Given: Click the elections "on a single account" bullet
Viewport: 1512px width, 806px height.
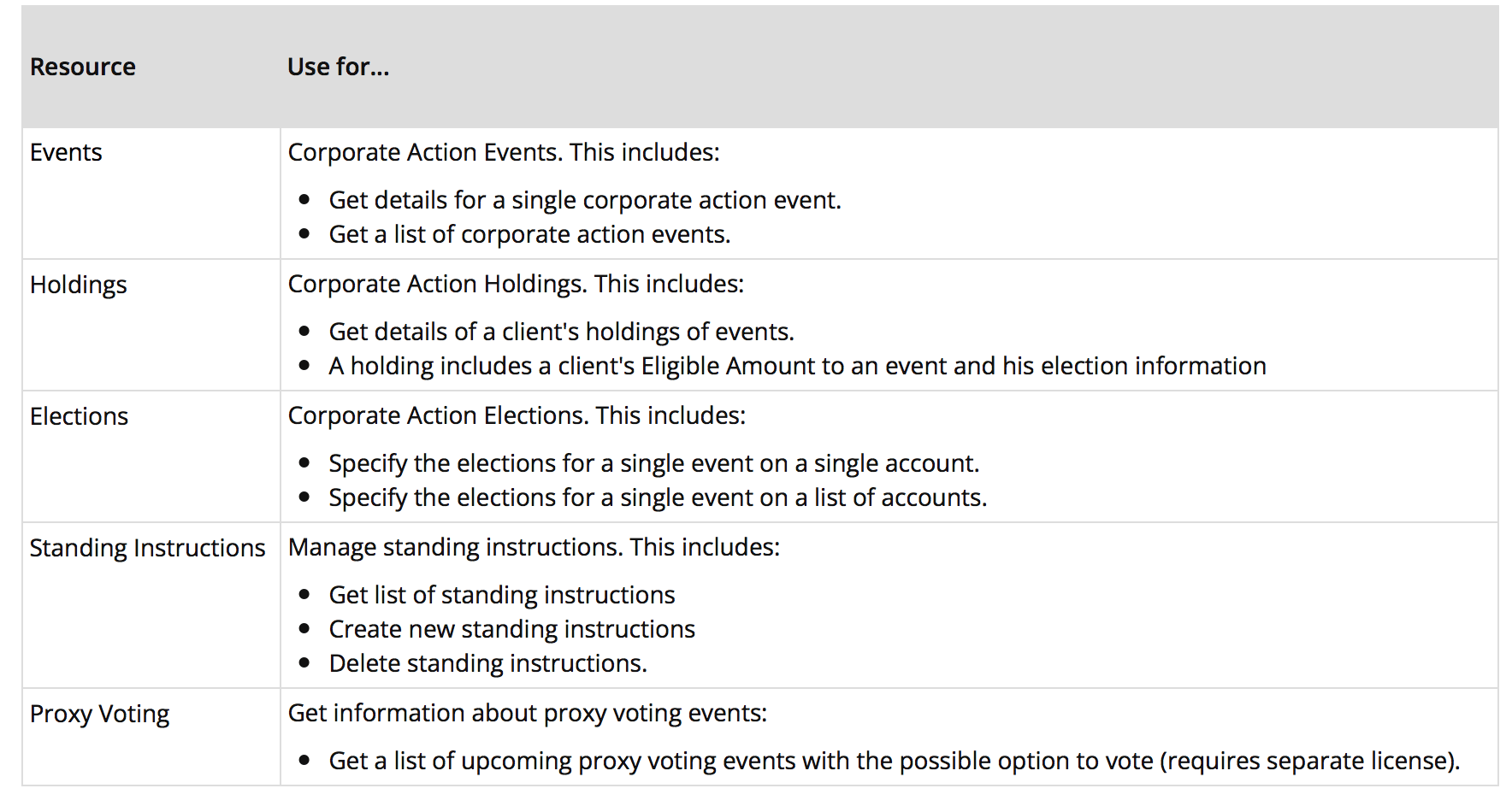Looking at the screenshot, I should [653, 463].
